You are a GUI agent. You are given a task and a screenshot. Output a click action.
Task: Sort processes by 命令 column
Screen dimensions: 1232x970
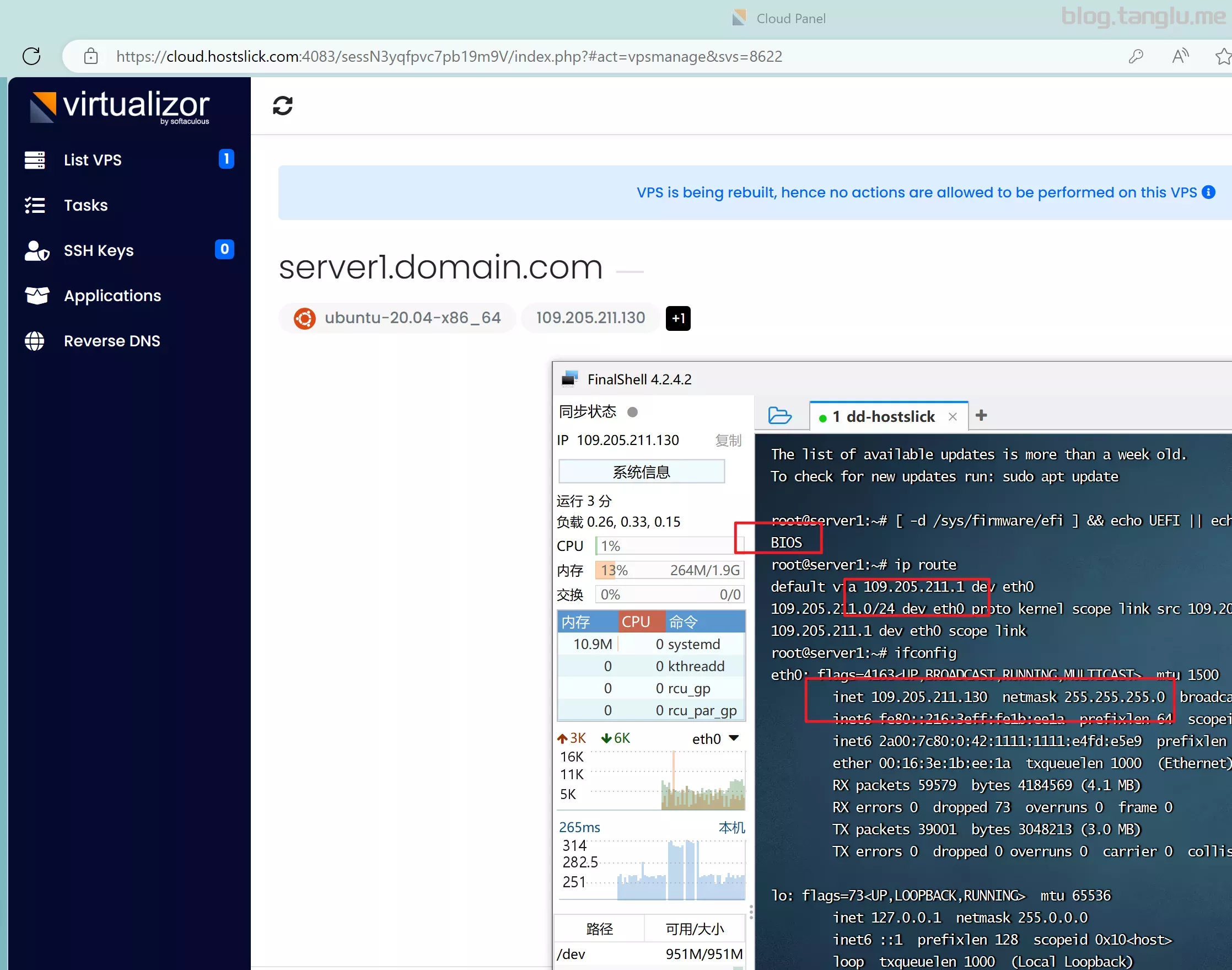tap(704, 621)
